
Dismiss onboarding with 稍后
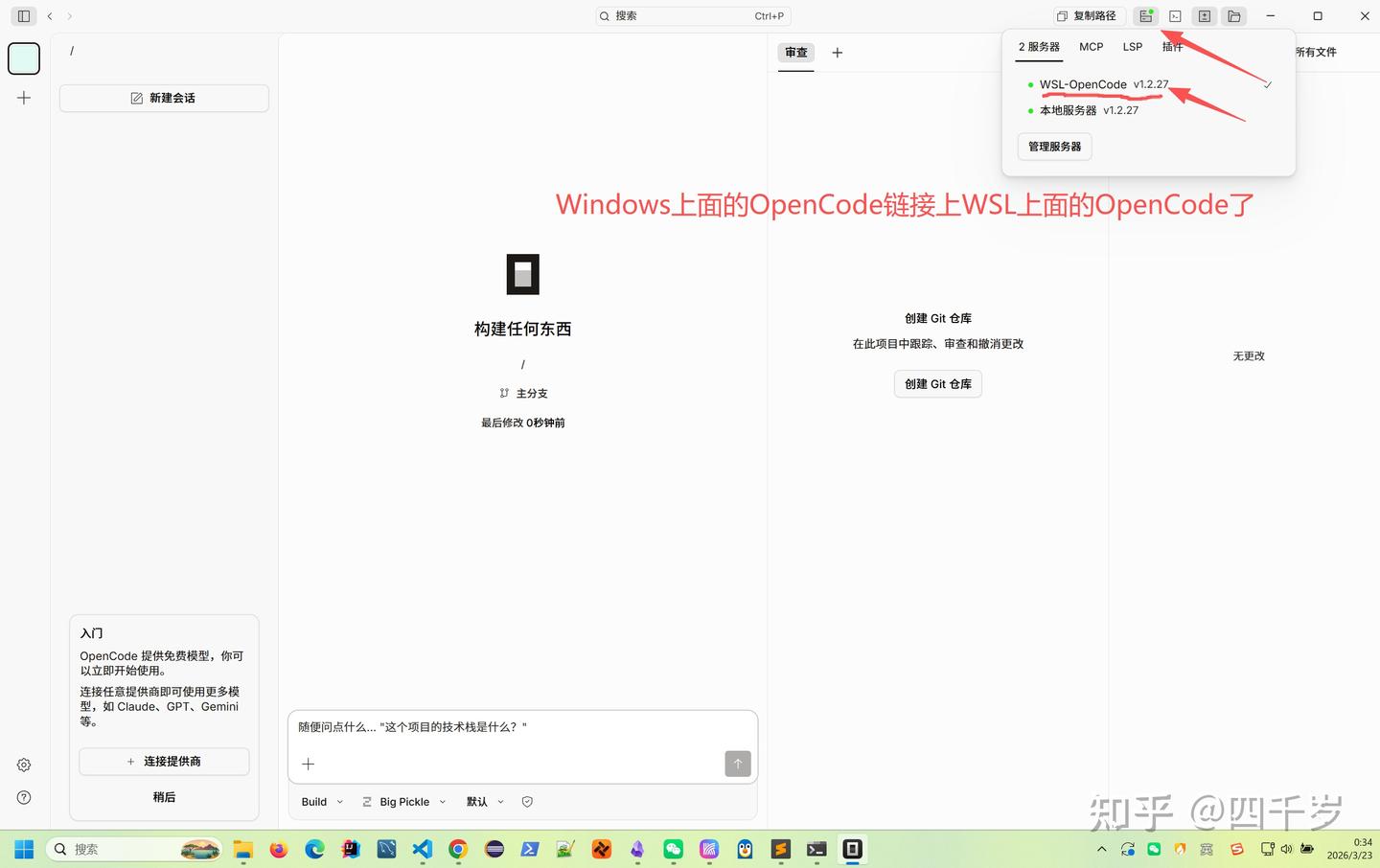click(x=164, y=797)
